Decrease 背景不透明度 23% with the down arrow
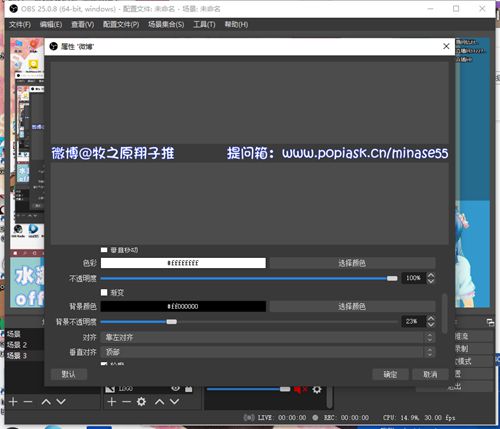Screen dimensions: 500x429 click(431, 324)
